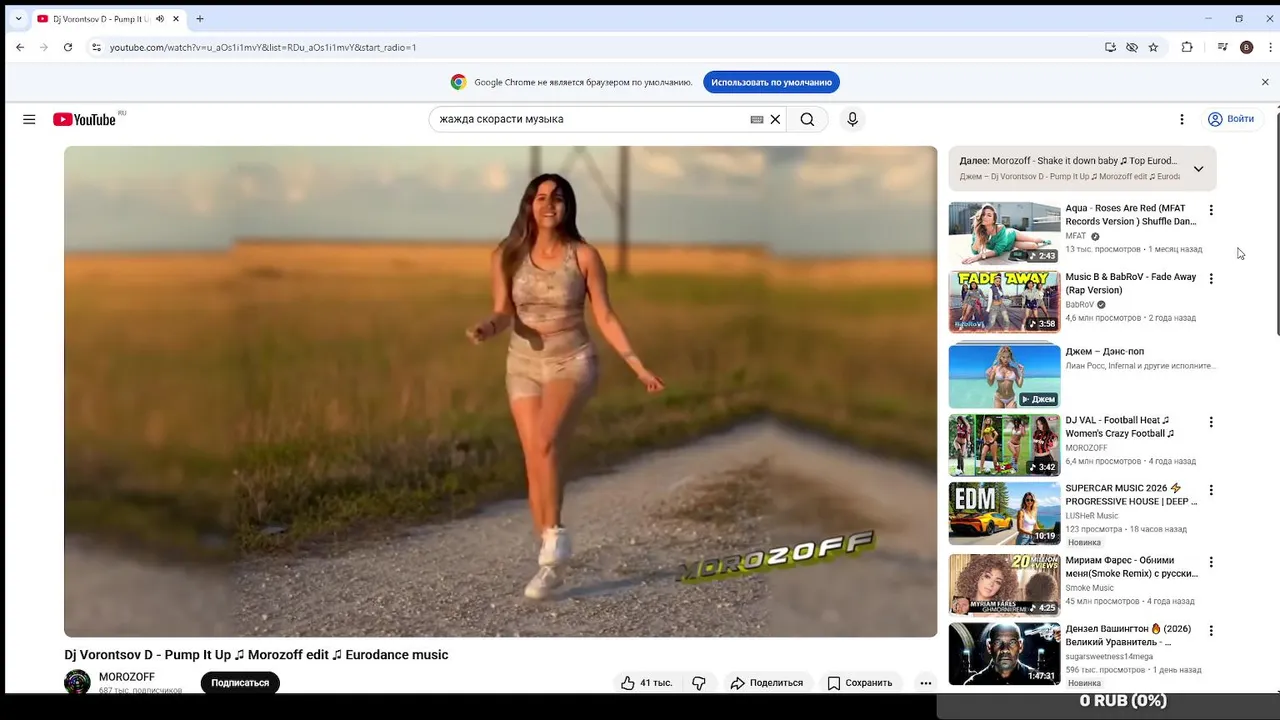1280x720 pixels.
Task: Open the on-screen keyboard icon in search
Action: click(757, 119)
